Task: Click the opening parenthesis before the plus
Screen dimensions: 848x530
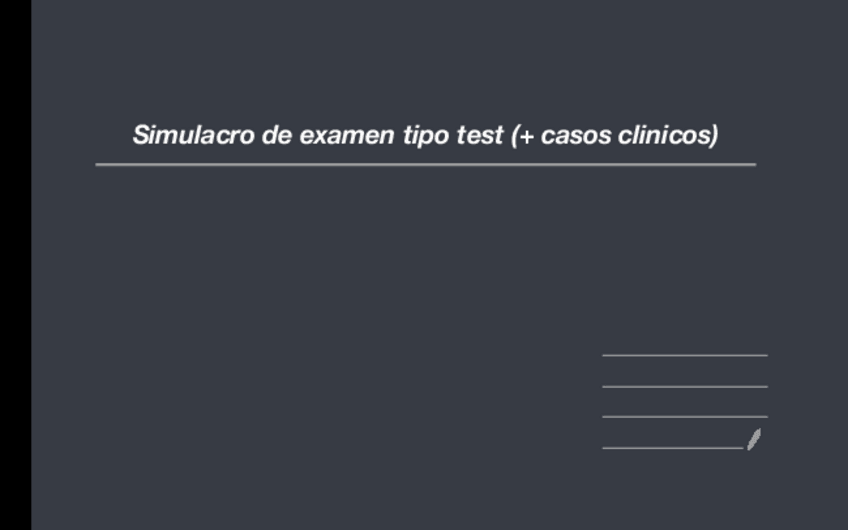Action: pyautogui.click(x=514, y=135)
